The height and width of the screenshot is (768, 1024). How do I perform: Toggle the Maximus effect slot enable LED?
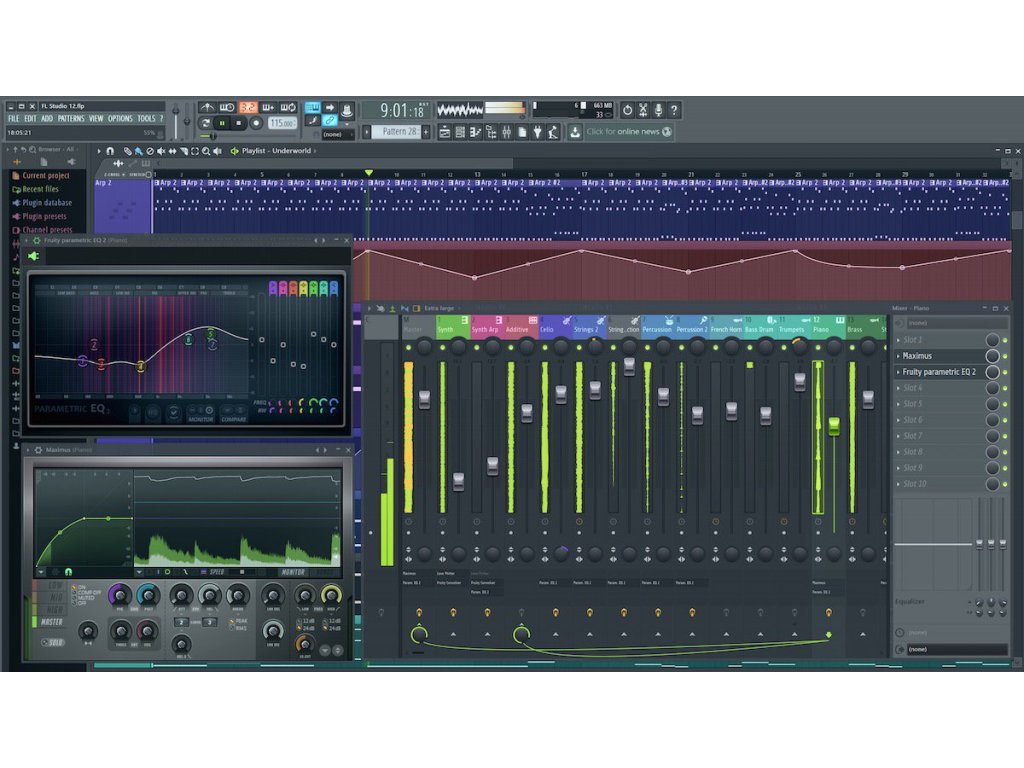1005,356
